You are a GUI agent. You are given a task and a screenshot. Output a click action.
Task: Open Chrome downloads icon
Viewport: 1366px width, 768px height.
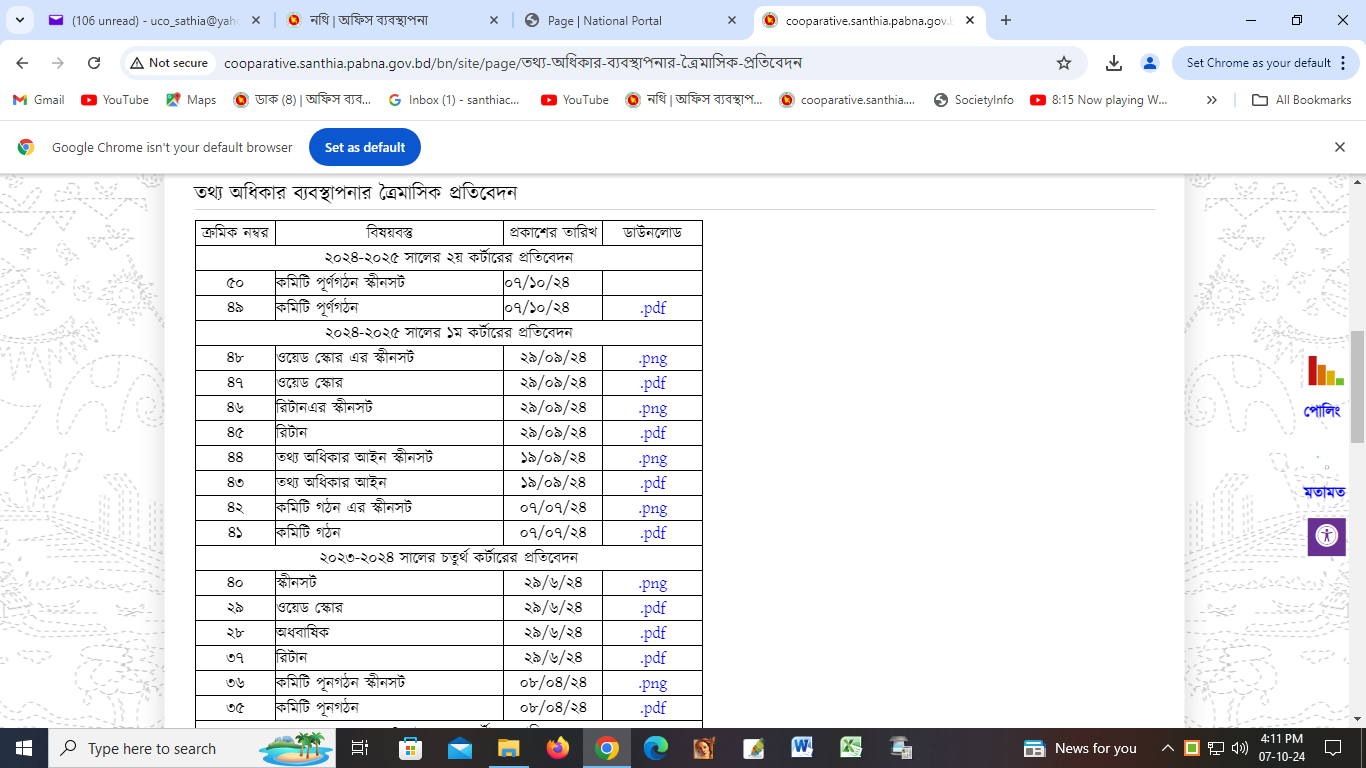[1114, 63]
